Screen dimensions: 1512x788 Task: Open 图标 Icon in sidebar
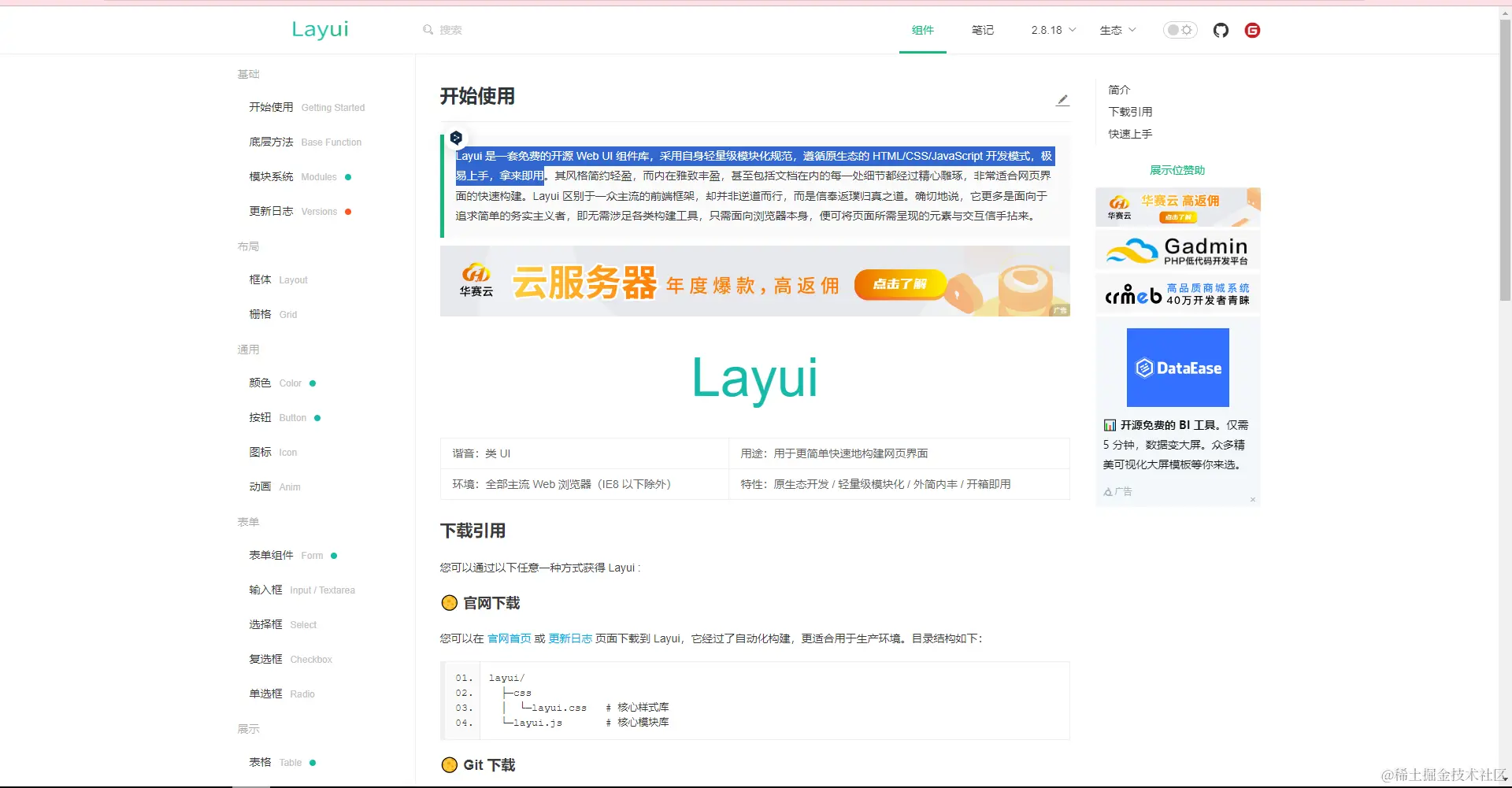point(272,452)
